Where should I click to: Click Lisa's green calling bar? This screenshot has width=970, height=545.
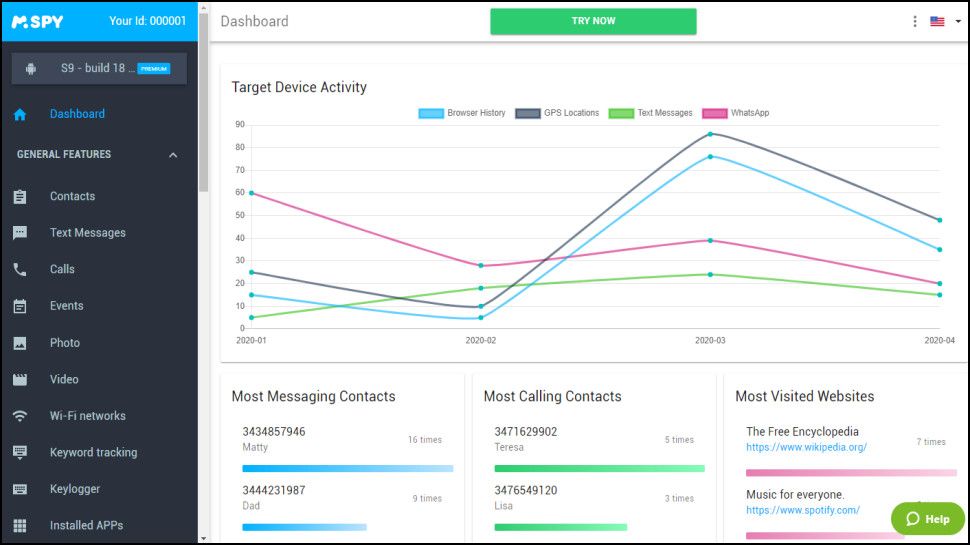coord(560,528)
